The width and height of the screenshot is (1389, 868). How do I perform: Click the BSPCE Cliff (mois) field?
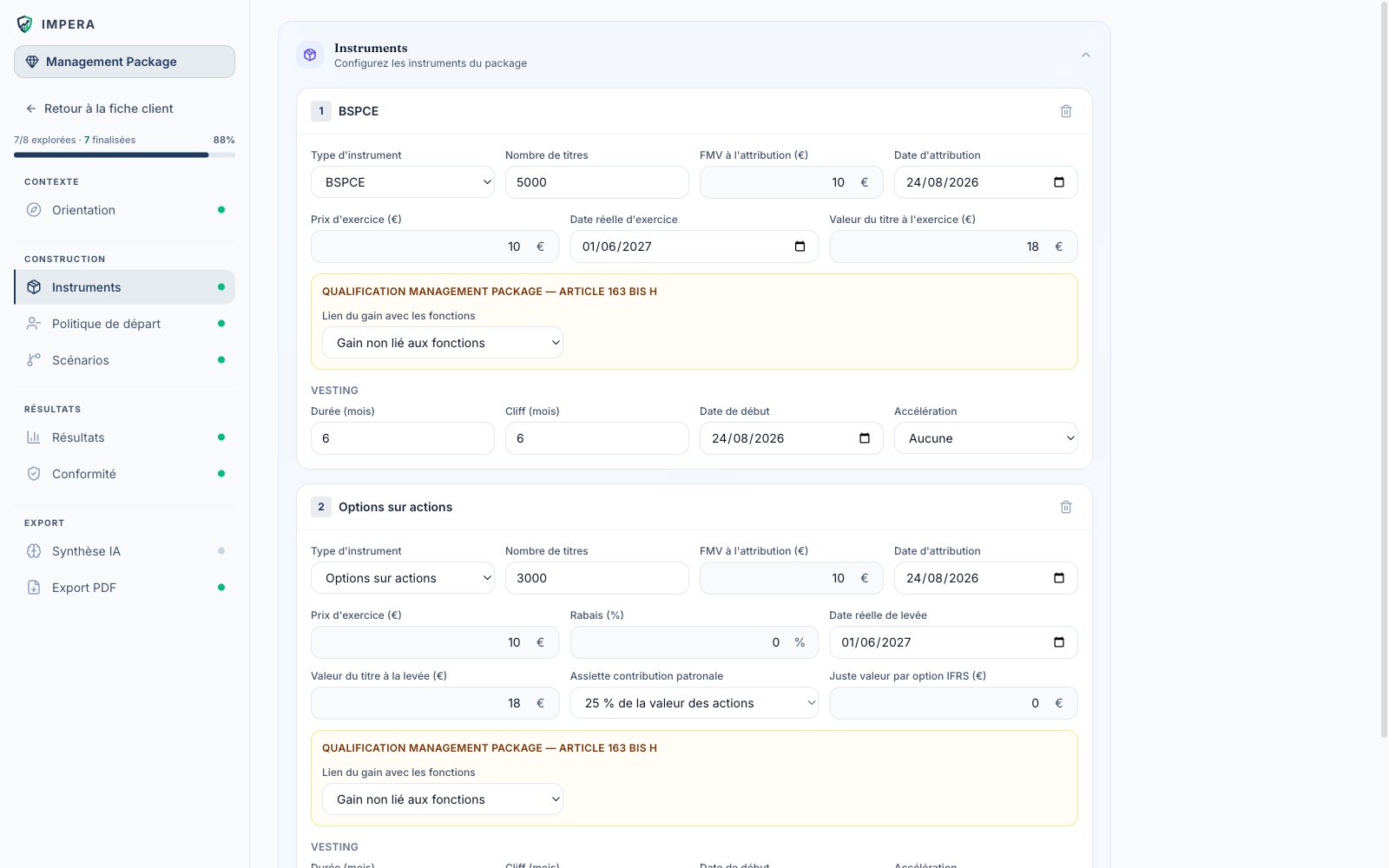pyautogui.click(x=597, y=438)
